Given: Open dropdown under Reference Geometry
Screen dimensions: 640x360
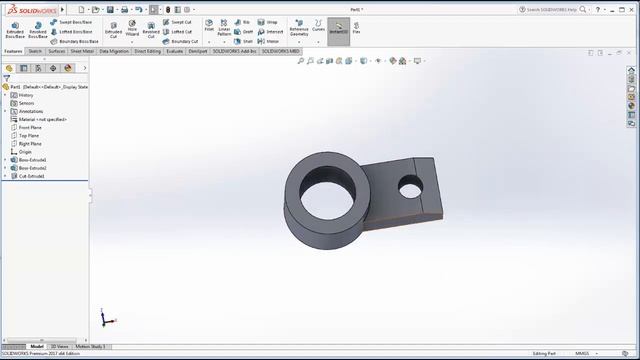Looking at the screenshot, I should point(299,42).
